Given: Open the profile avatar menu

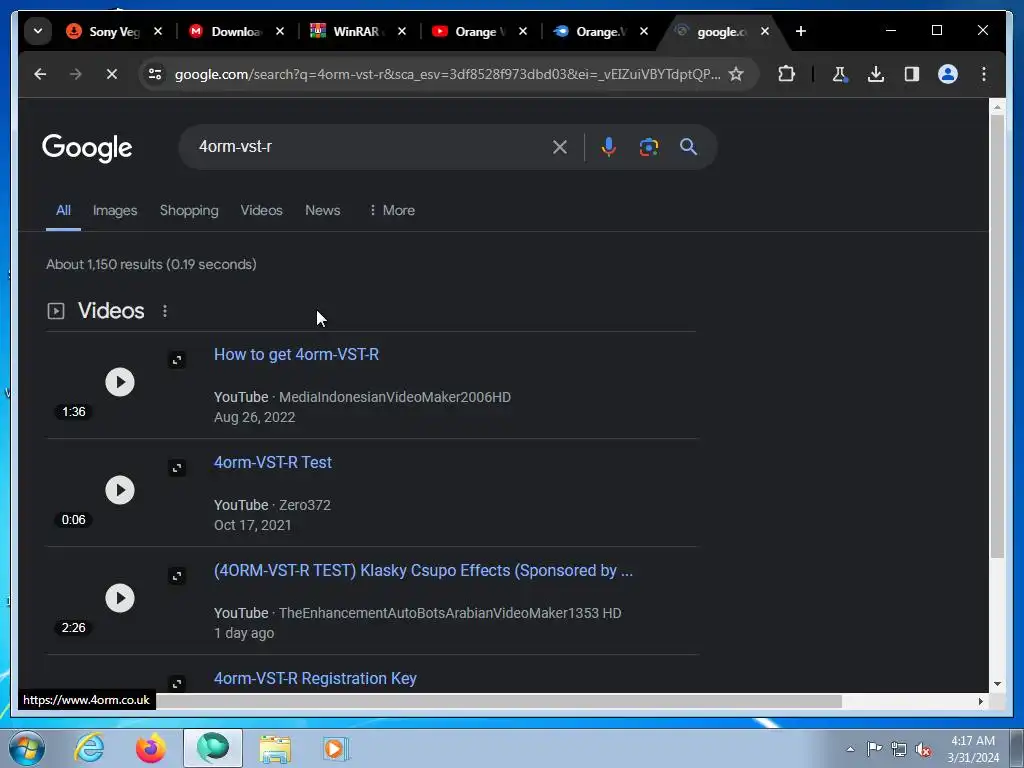Looking at the screenshot, I should click(x=948, y=74).
